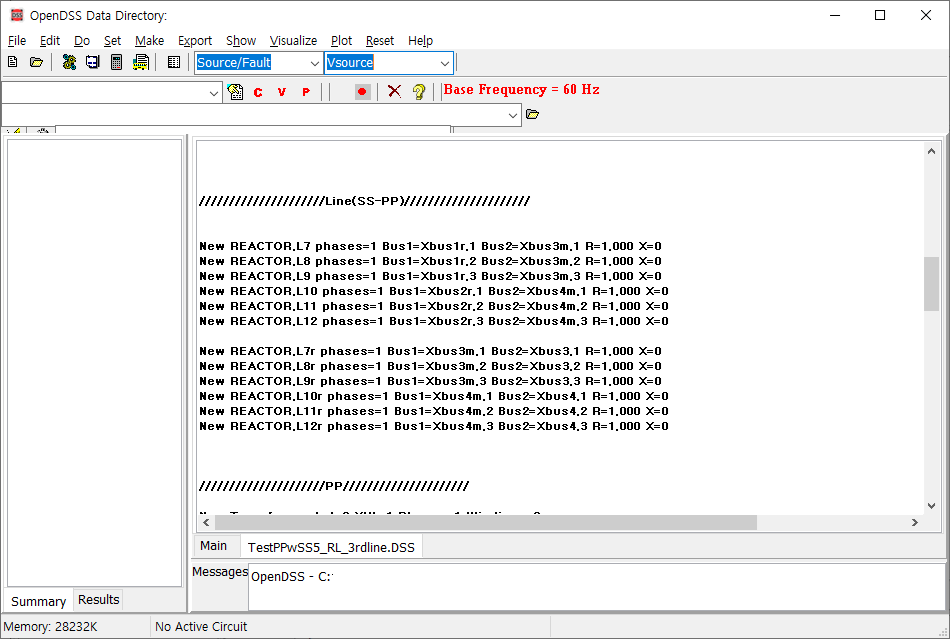
Task: Open the Export menu
Action: tap(194, 41)
